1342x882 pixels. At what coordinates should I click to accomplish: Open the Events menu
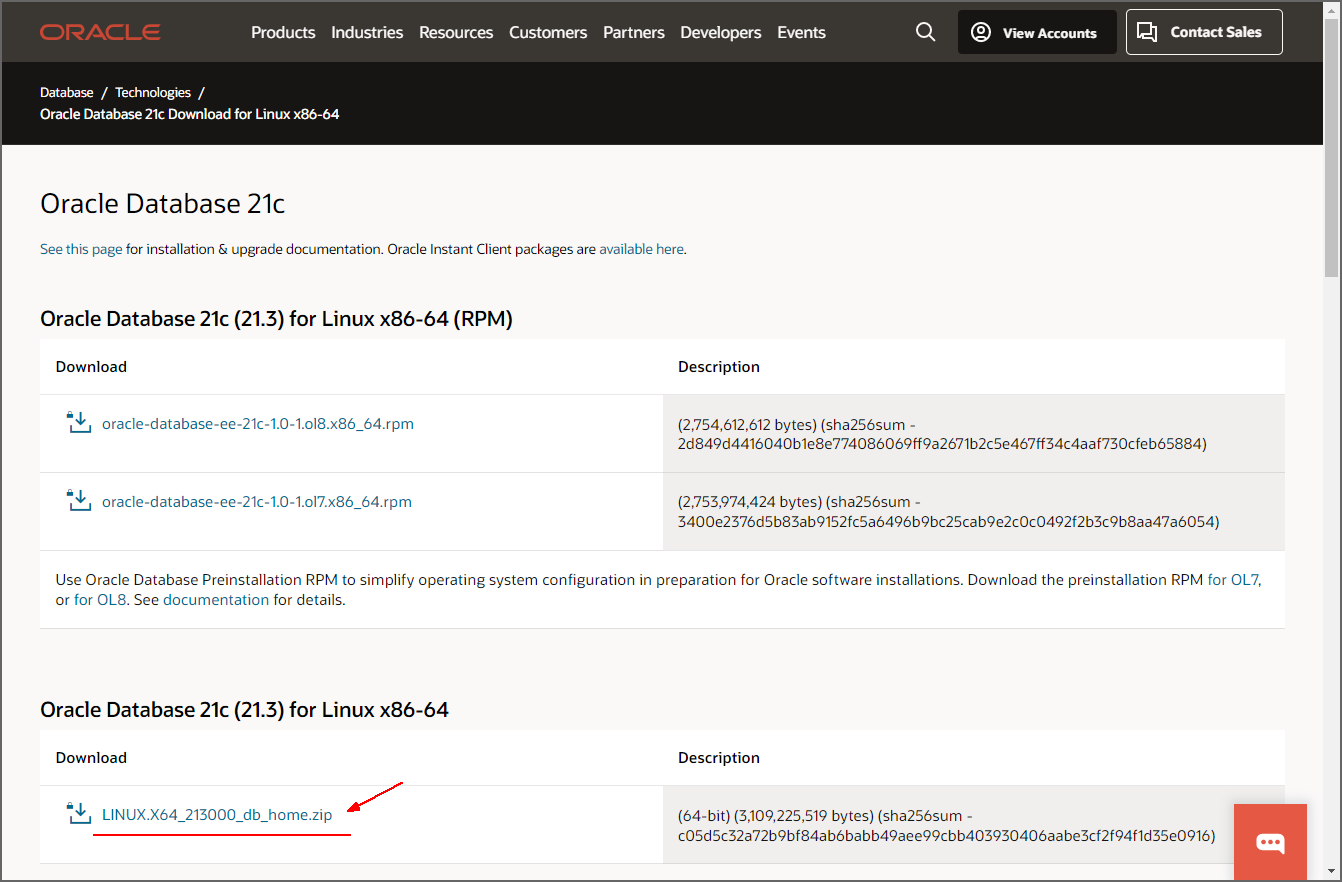click(802, 32)
